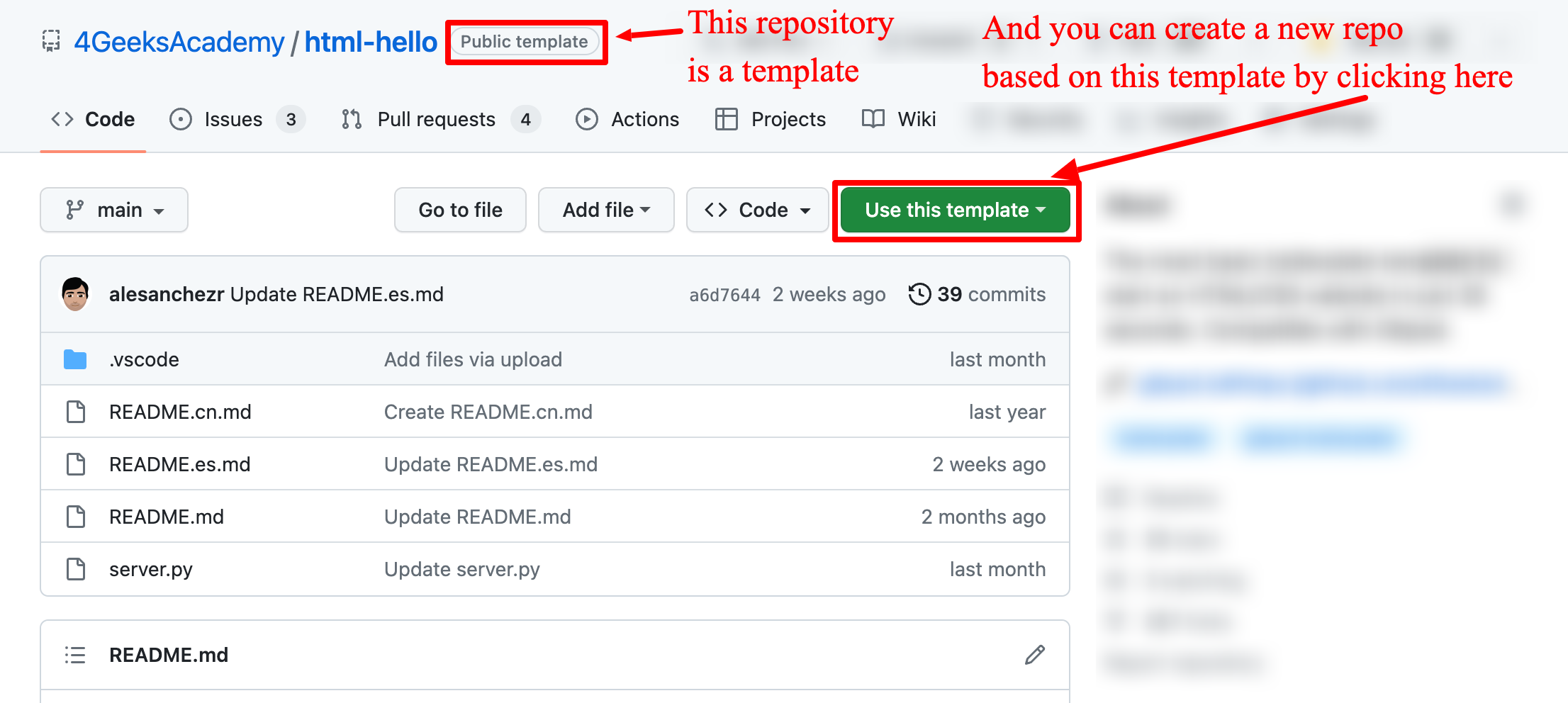Image resolution: width=1568 pixels, height=703 pixels.
Task: Open the Code clone dropdown
Action: coord(758,210)
